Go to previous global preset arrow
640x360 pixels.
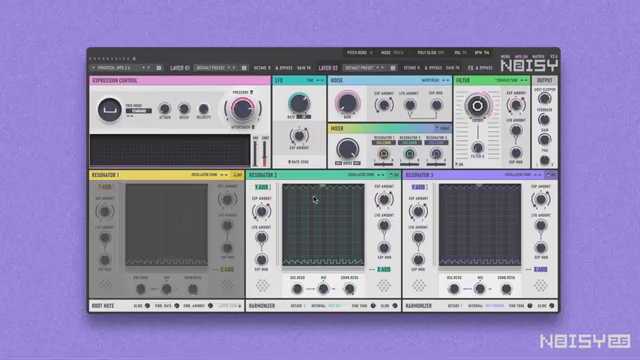[x=143, y=68]
